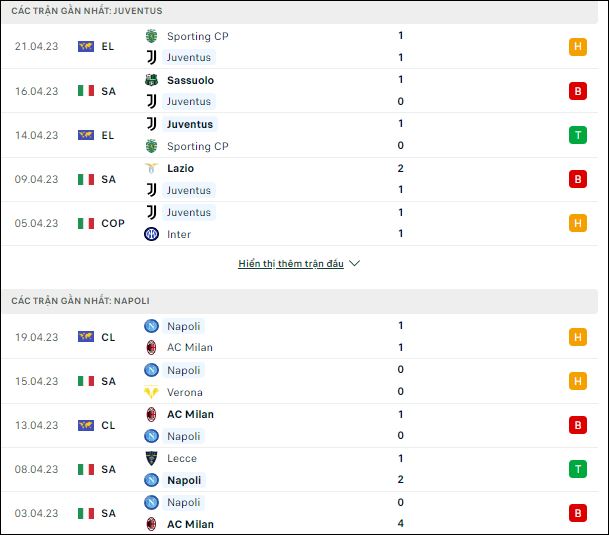Click the green T badge for Juventus-Sporting match
Screen dimensions: 609x535
578,135
